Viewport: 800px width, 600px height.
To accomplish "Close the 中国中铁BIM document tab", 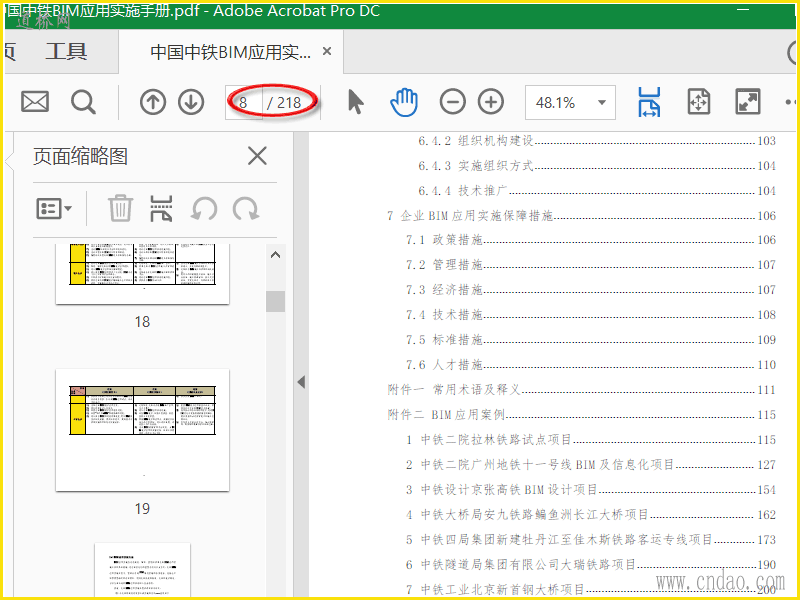I will (327, 51).
